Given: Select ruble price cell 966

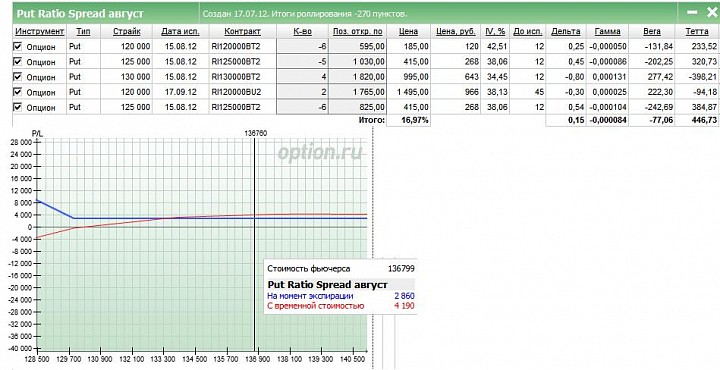Looking at the screenshot, I should (456, 92).
